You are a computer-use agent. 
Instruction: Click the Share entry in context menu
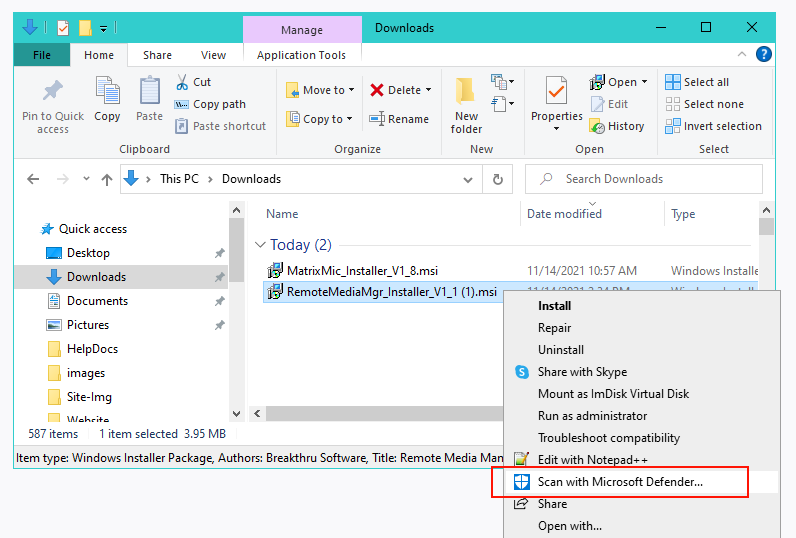pyautogui.click(x=552, y=504)
